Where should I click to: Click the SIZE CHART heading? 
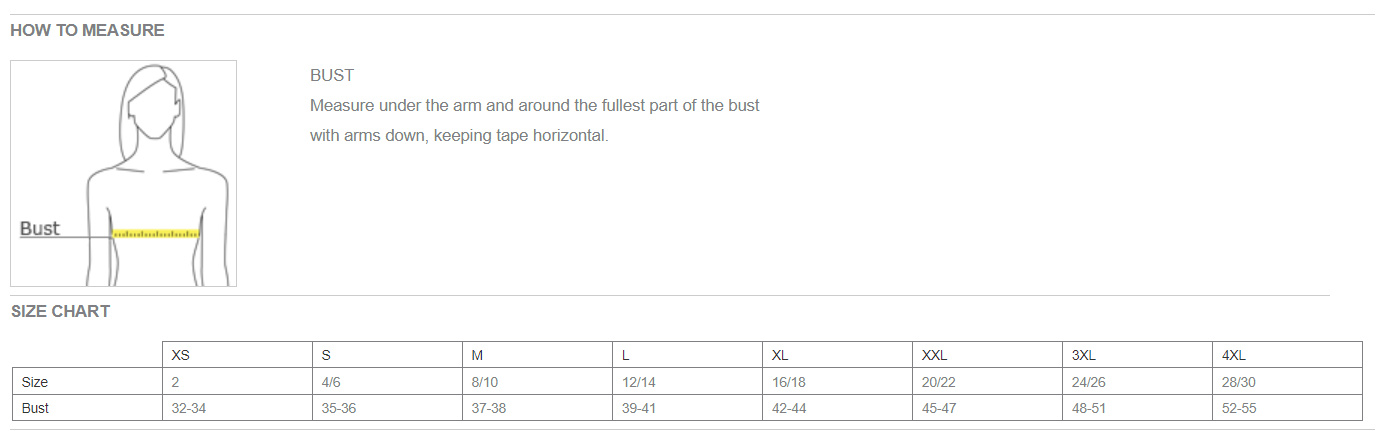60,311
